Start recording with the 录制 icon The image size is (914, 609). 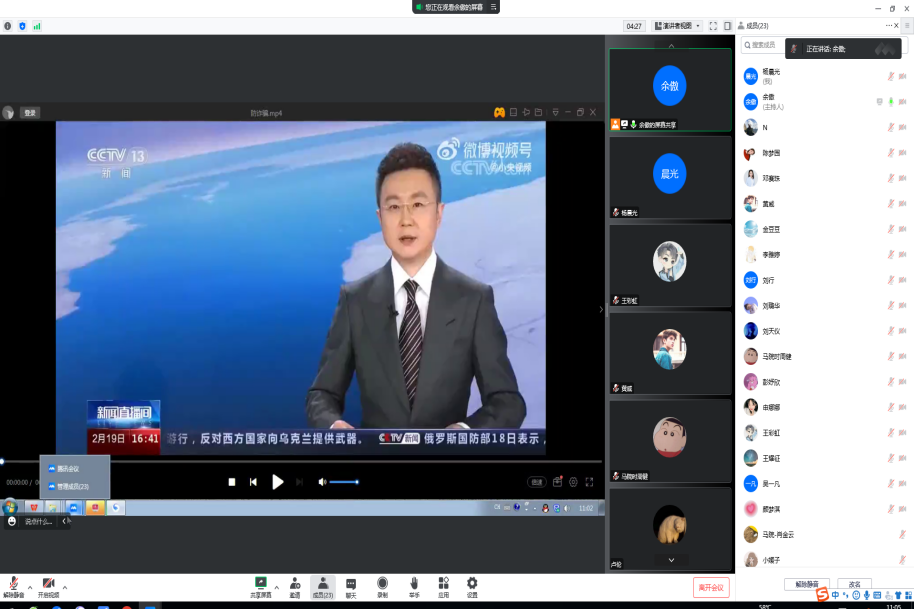point(382,584)
